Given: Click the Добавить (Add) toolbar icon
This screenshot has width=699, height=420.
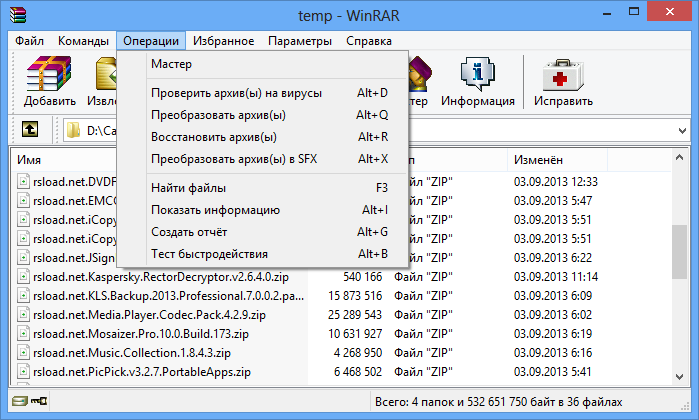Looking at the screenshot, I should pyautogui.click(x=49, y=74).
